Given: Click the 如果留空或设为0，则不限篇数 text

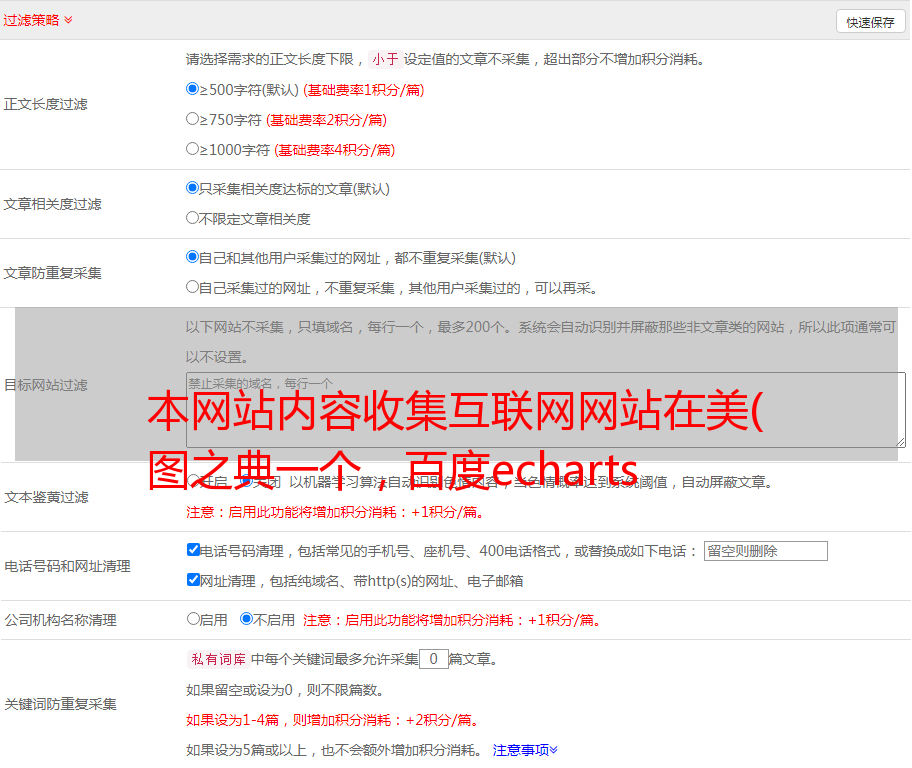Looking at the screenshot, I should 285,690.
